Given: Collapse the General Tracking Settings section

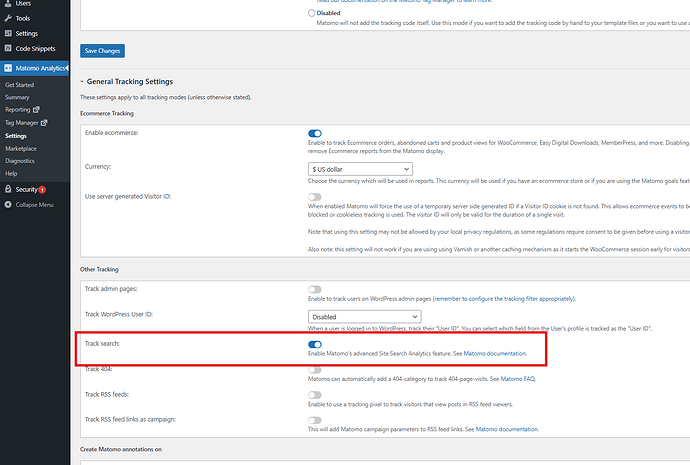Looking at the screenshot, I should 82,82.
